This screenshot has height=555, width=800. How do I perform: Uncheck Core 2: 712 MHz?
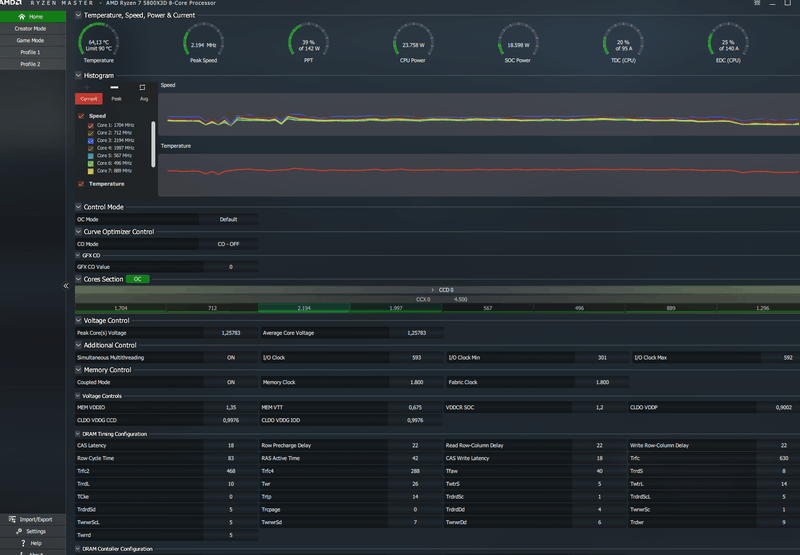91,133
